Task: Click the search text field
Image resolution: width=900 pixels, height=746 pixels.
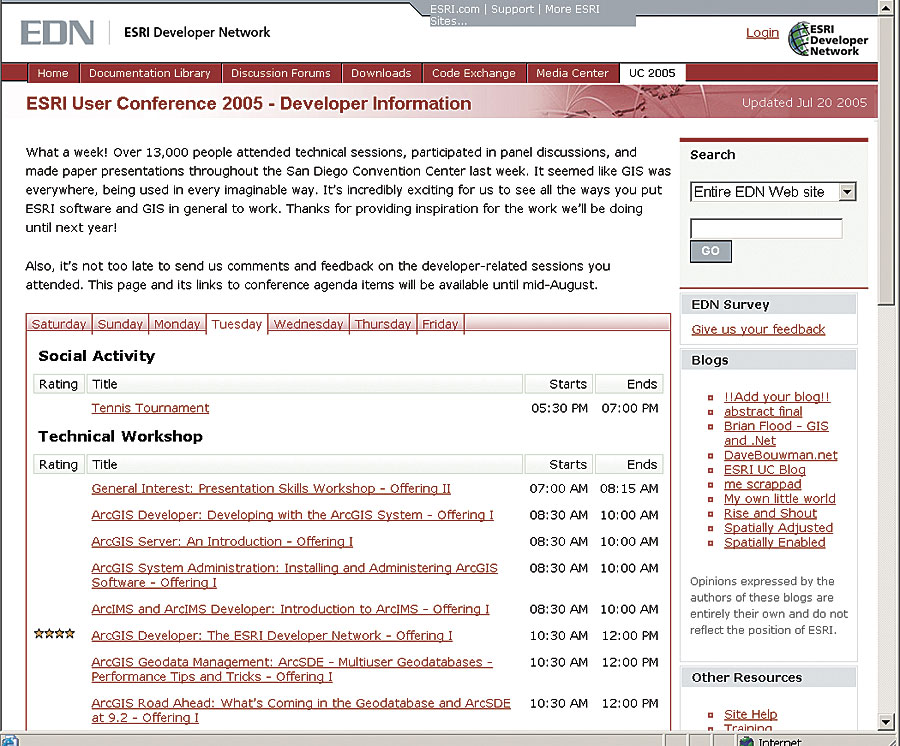Action: pos(766,228)
